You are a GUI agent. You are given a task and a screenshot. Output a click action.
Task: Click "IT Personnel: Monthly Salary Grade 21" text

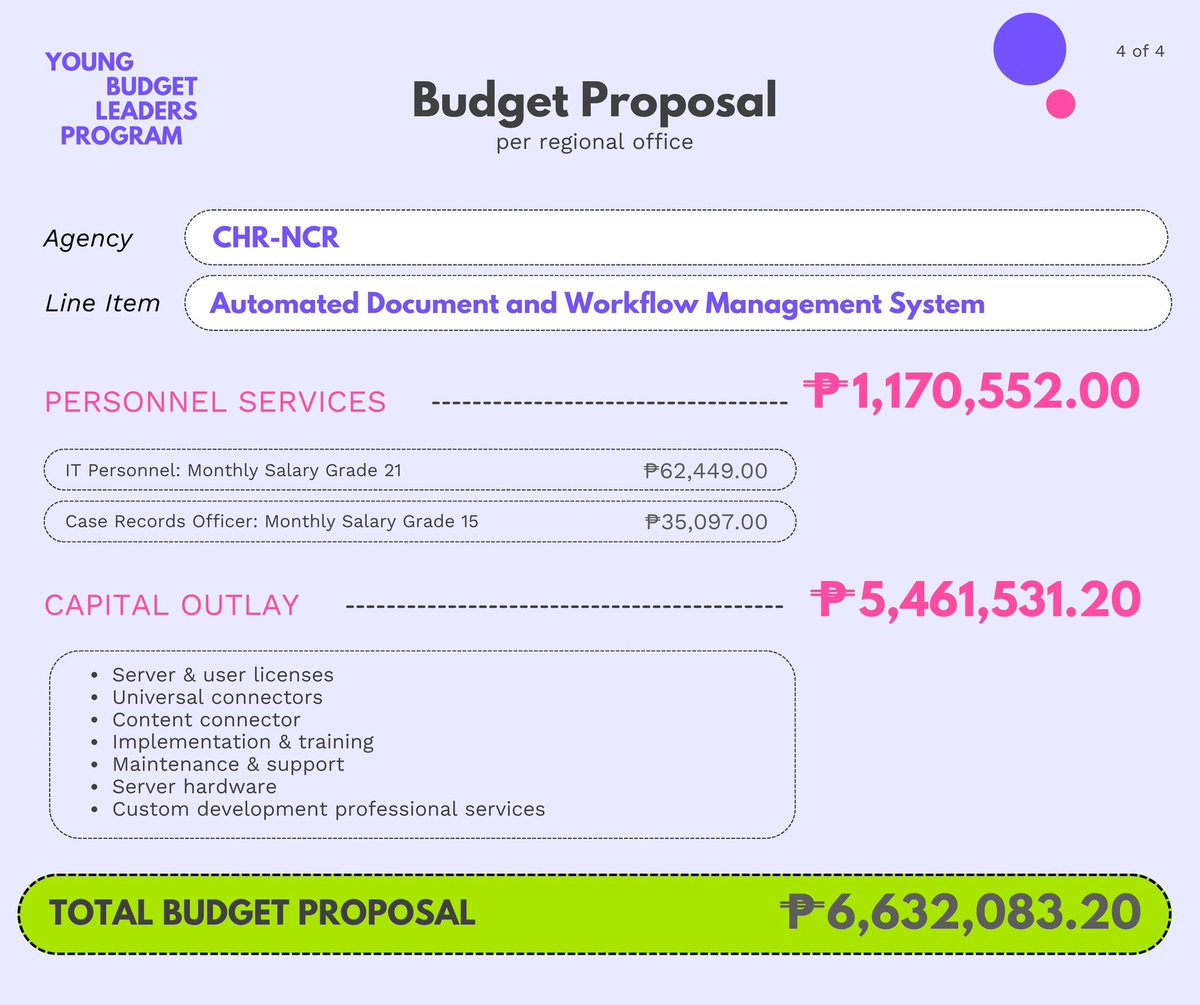click(x=234, y=469)
